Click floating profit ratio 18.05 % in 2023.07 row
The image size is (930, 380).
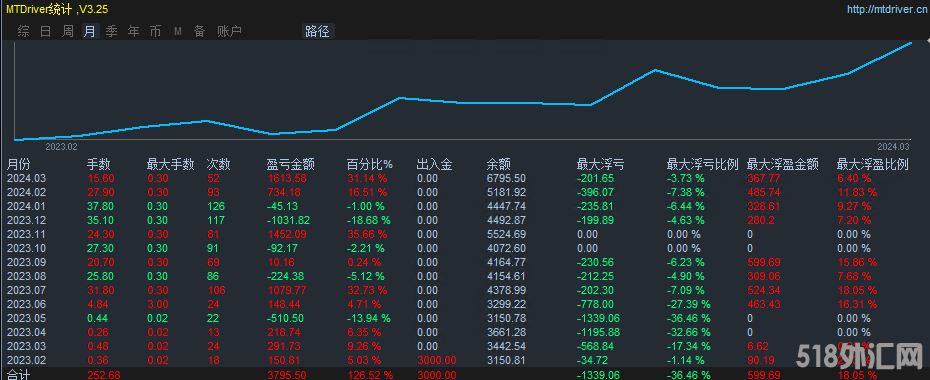(x=857, y=290)
